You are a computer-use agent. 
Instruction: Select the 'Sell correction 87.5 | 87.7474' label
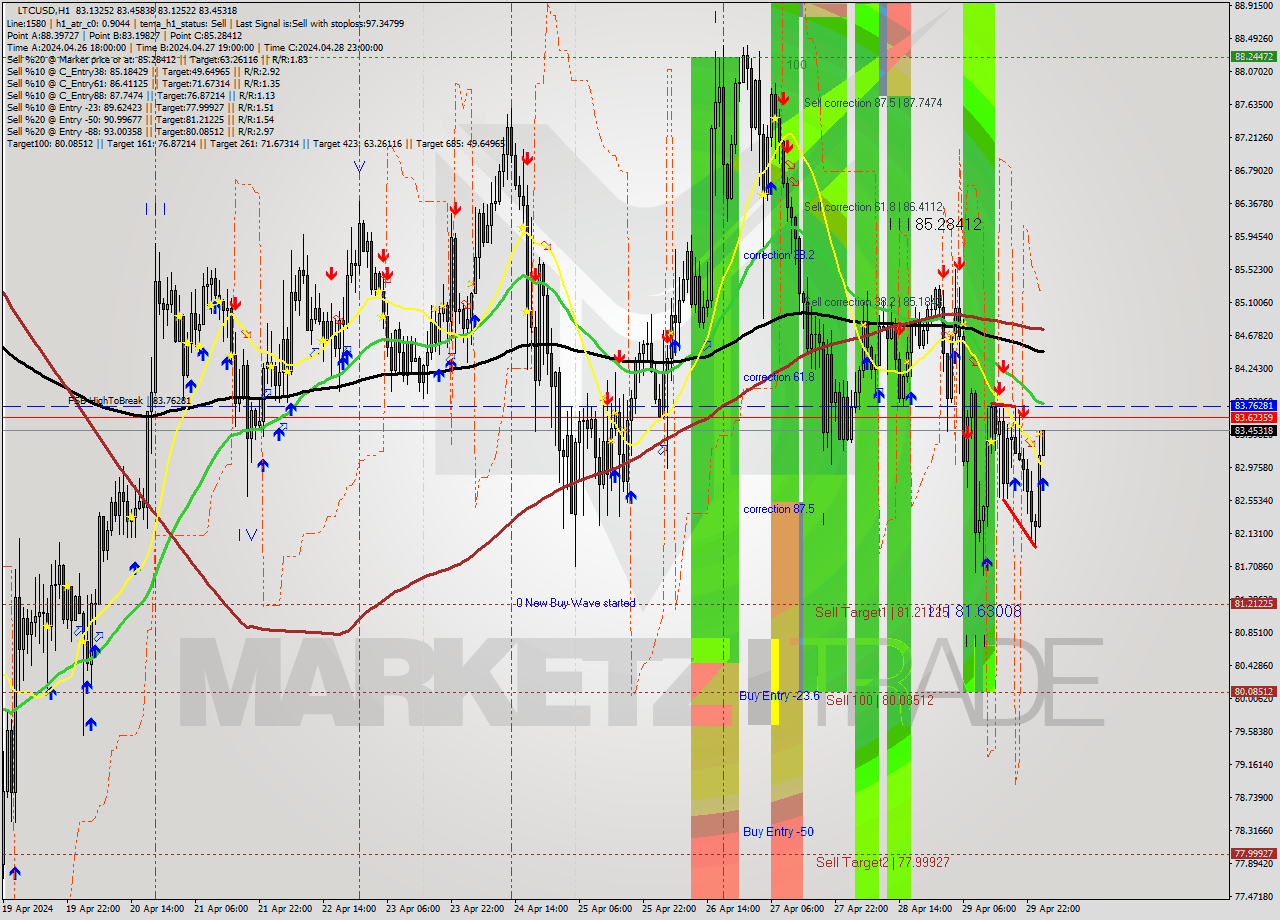click(x=873, y=103)
